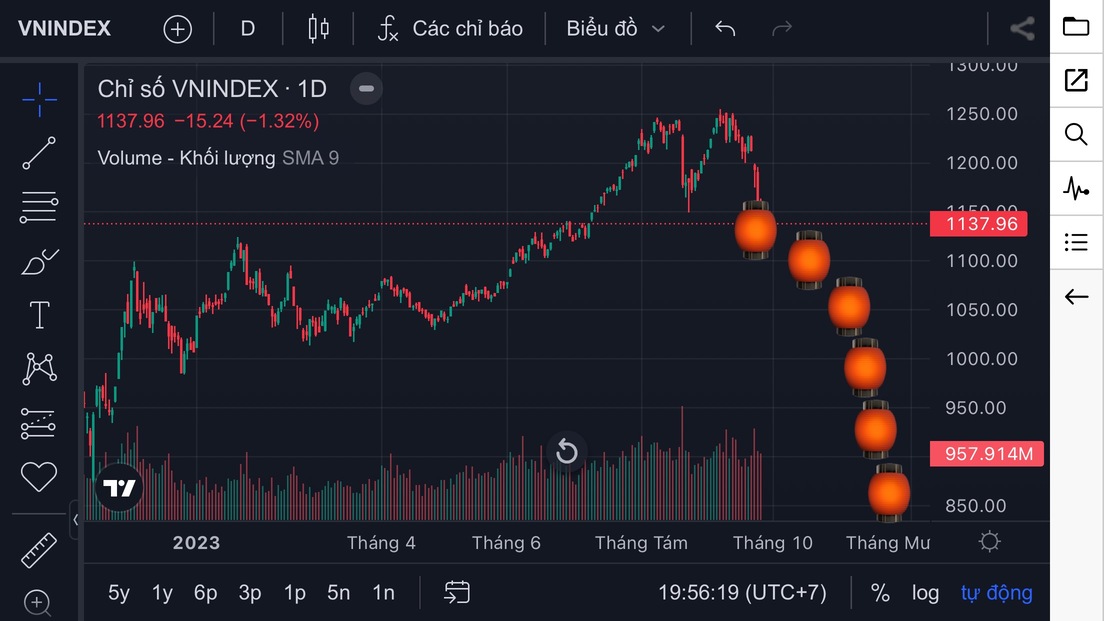1104x621 pixels.
Task: Expand the Biểu đồ dropdown
Action: click(616, 29)
